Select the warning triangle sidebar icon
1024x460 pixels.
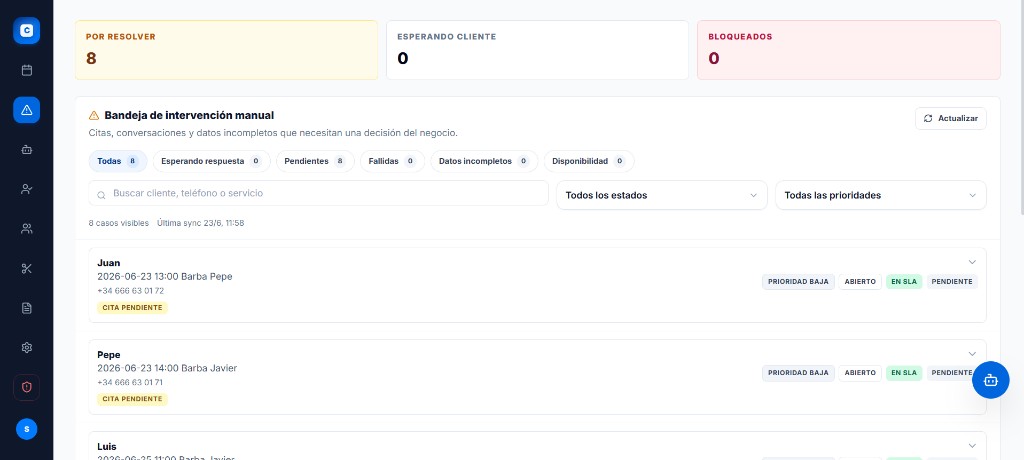(x=26, y=110)
